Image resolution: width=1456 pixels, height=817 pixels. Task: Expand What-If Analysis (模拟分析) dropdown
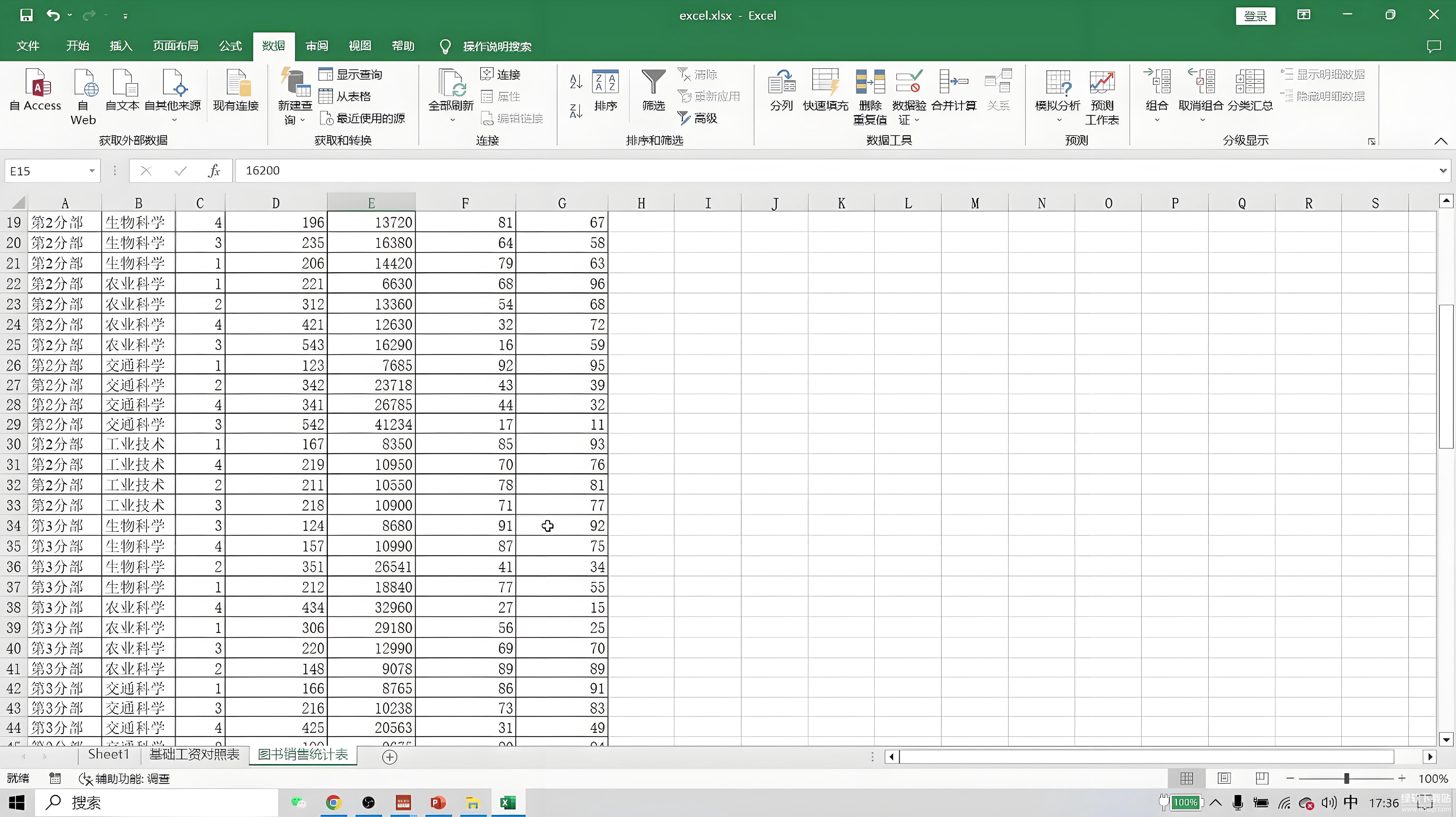tap(1059, 120)
